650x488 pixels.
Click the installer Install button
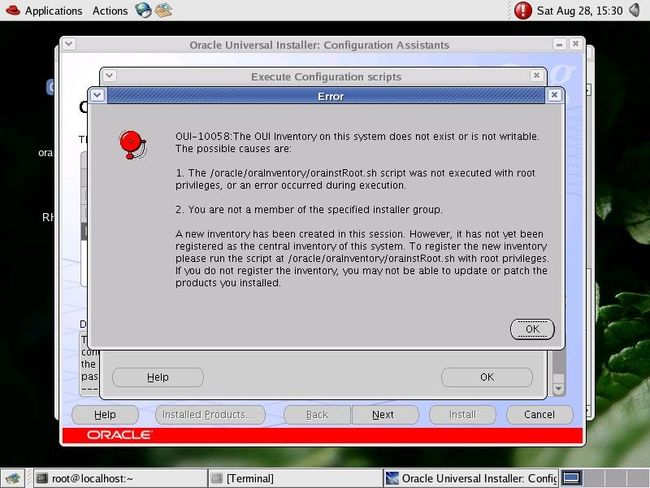pos(462,415)
